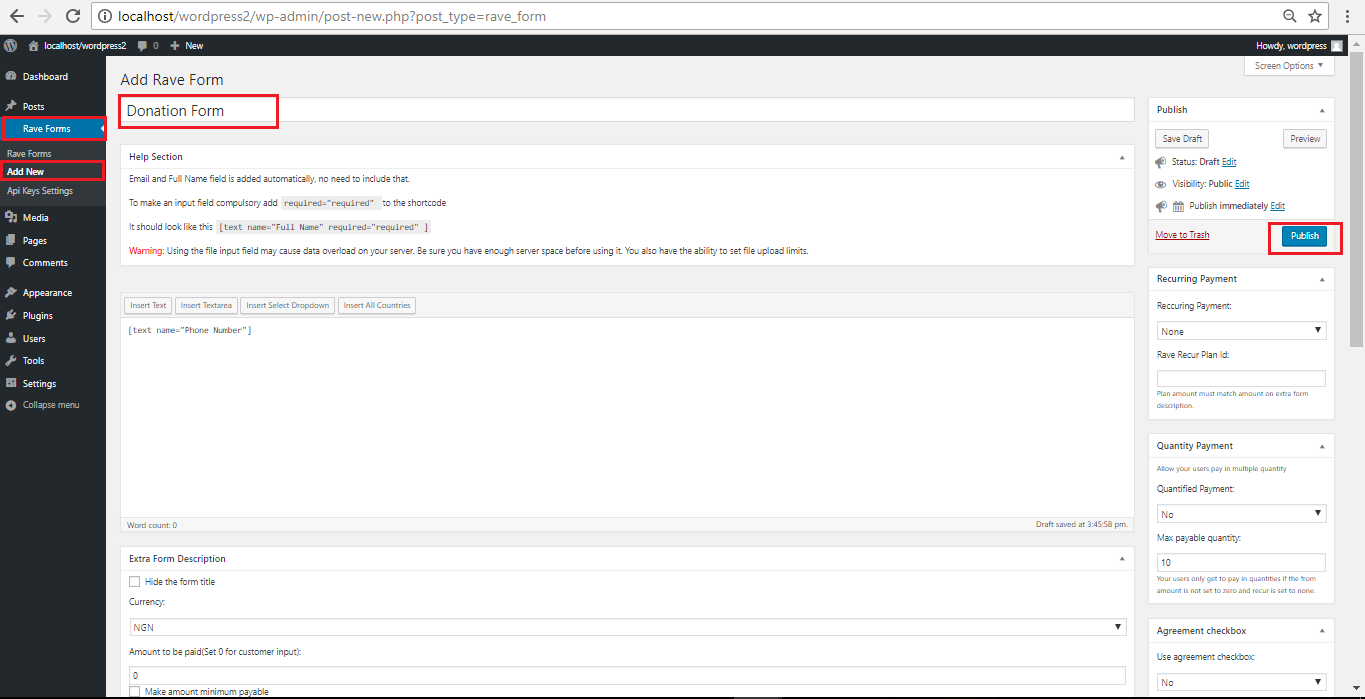Image resolution: width=1365 pixels, height=699 pixels.
Task: Edit the Draft status link
Action: click(x=1229, y=162)
